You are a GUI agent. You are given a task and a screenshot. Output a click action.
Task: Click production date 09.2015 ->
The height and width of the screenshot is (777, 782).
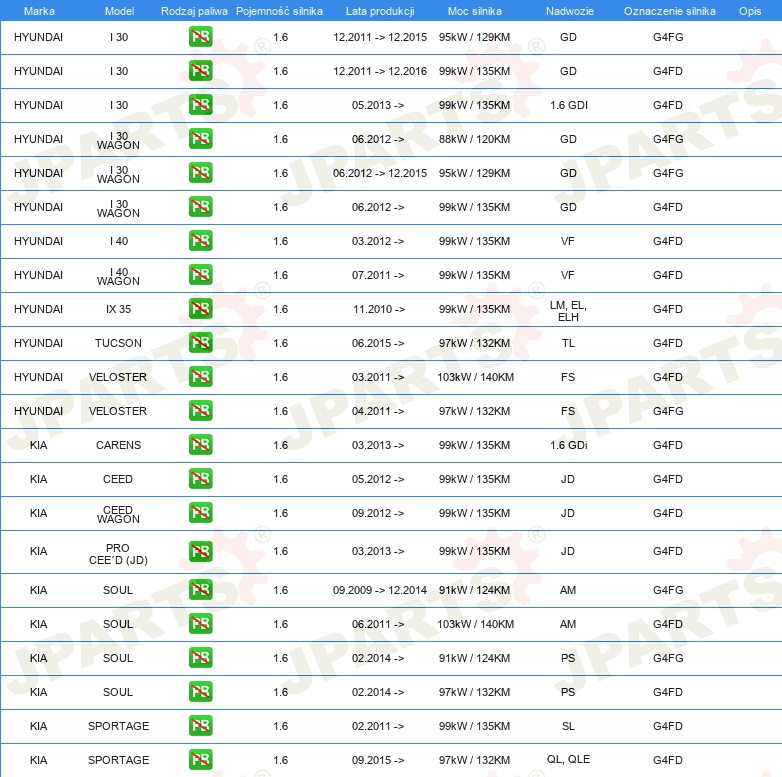point(378,760)
